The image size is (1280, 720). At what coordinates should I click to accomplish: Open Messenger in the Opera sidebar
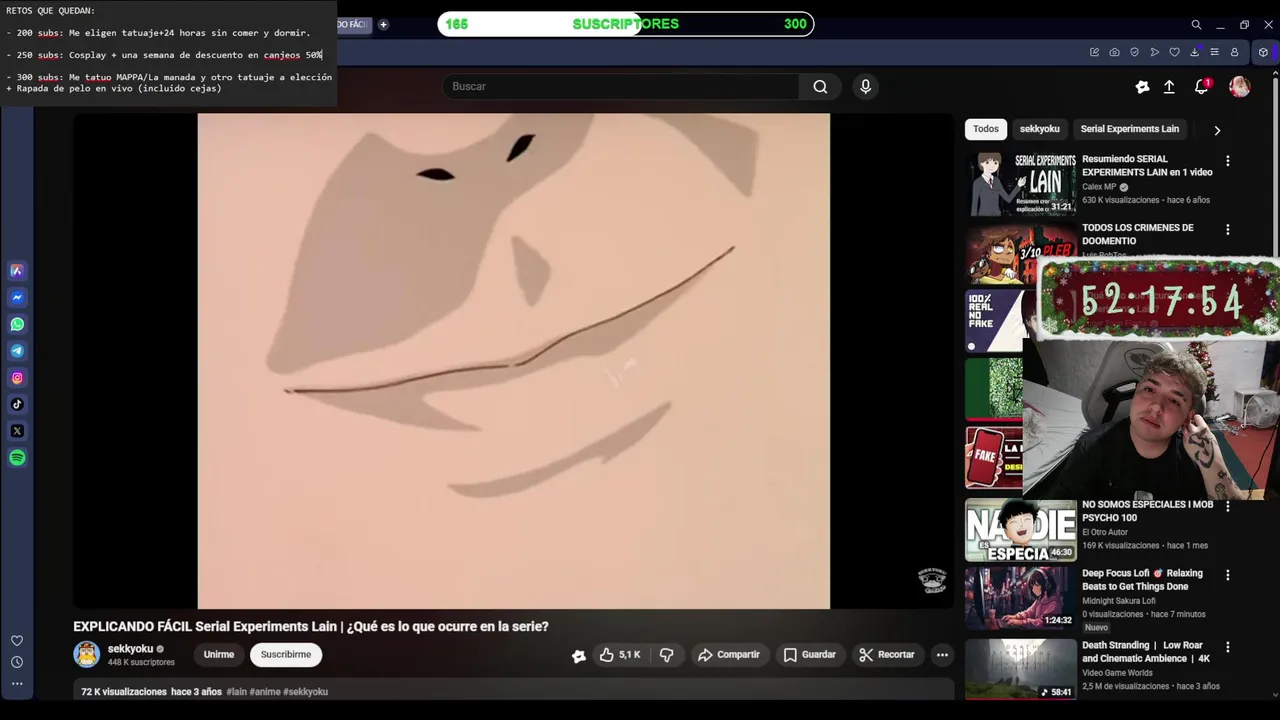(17, 297)
